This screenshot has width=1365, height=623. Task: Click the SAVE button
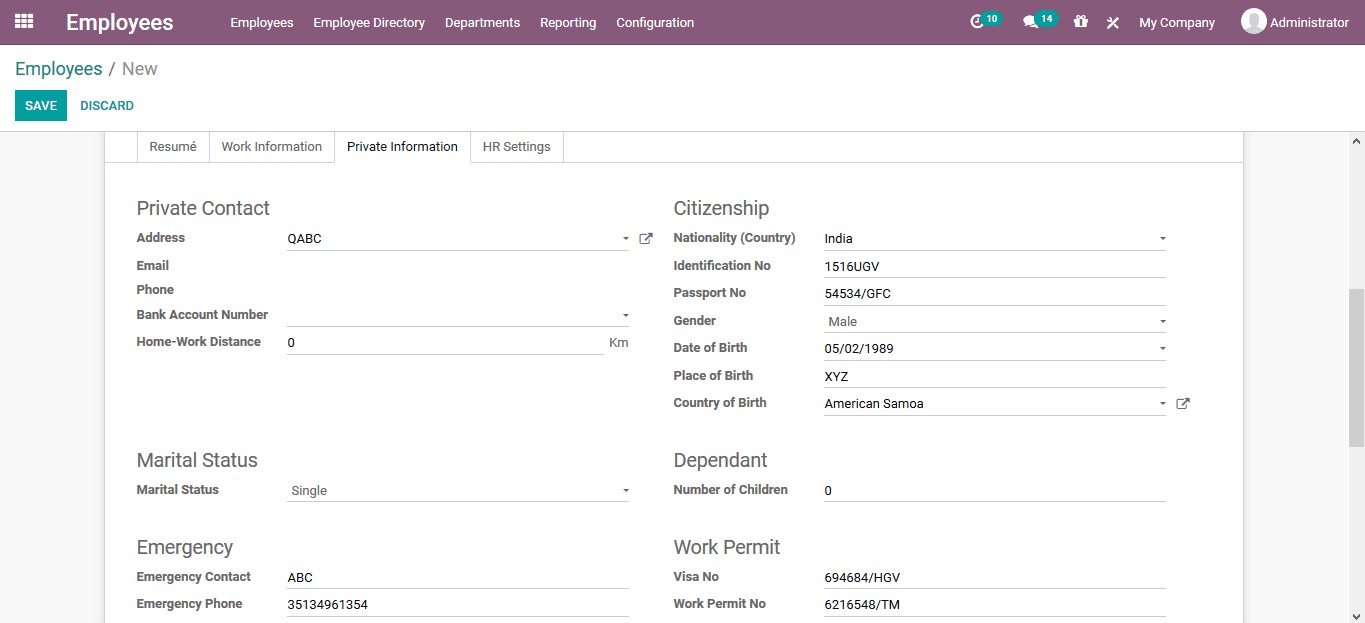40,105
